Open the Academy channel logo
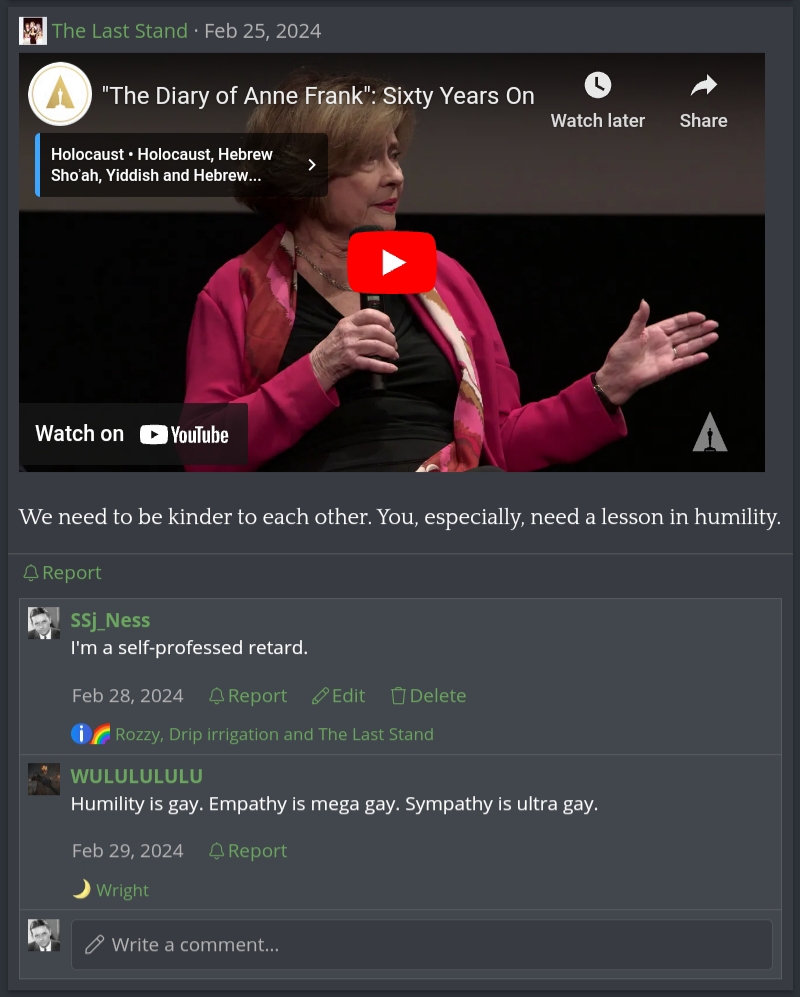The height and width of the screenshot is (997, 800). click(x=60, y=94)
